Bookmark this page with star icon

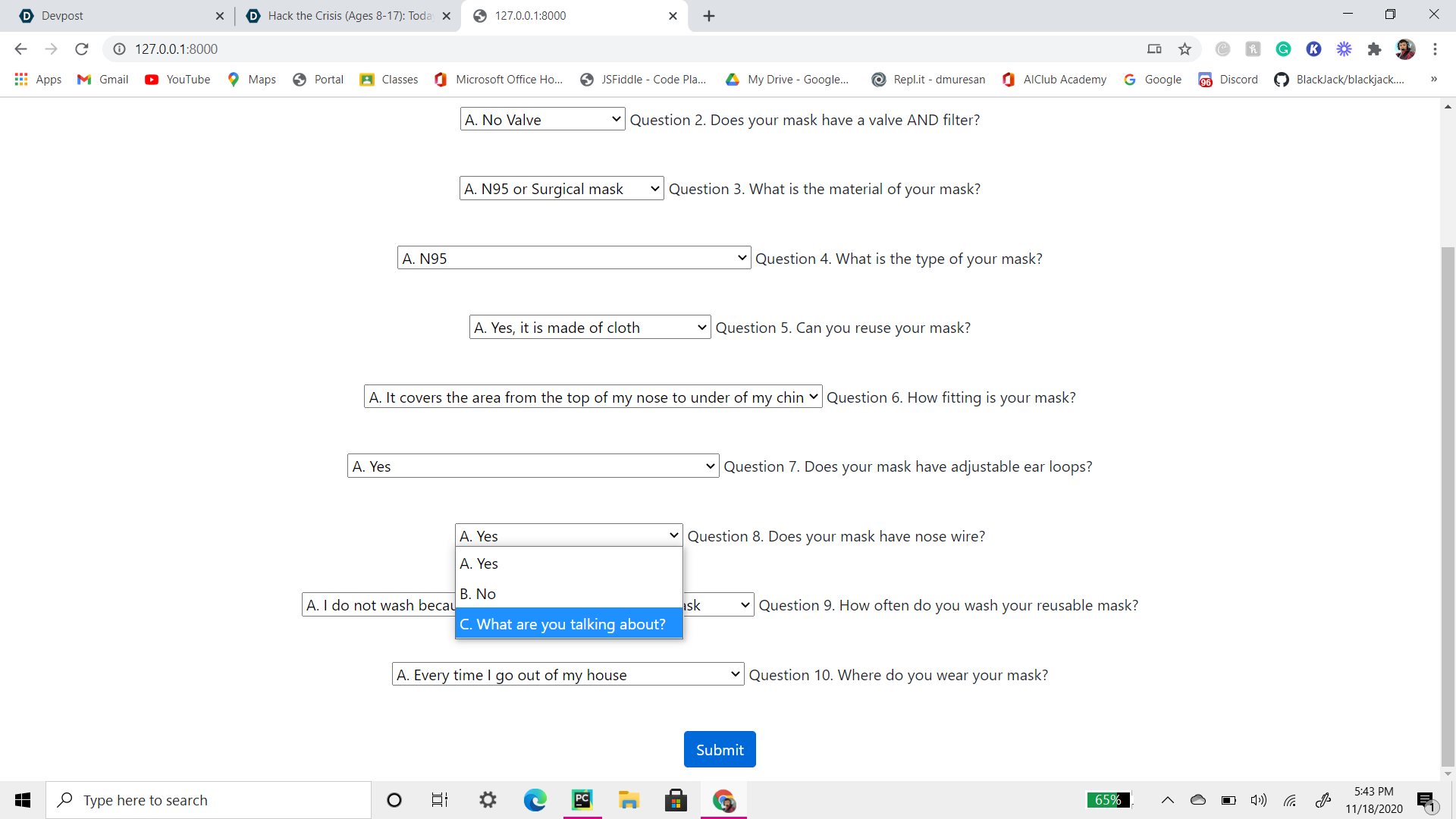tap(1185, 49)
